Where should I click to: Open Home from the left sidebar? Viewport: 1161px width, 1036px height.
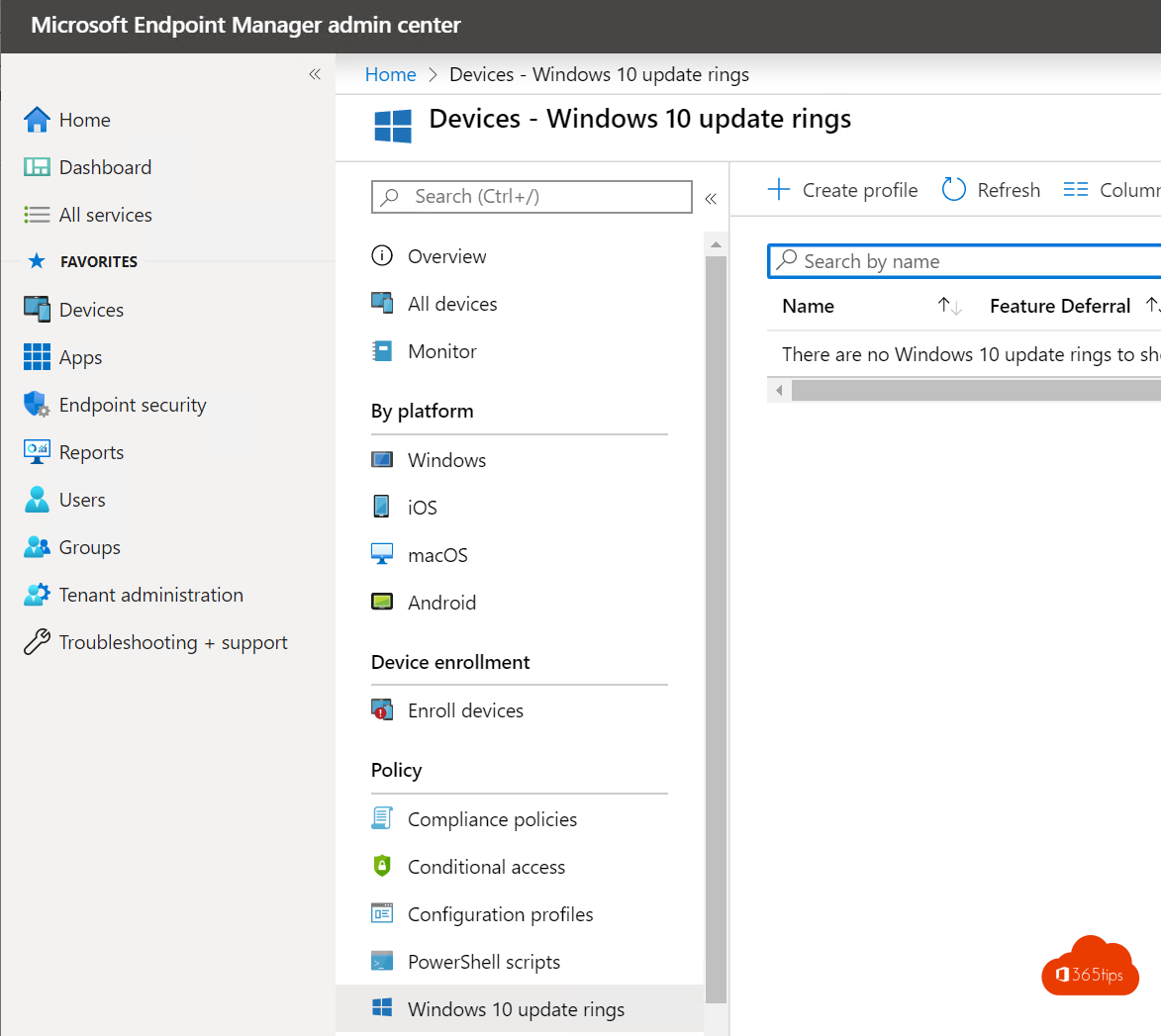[x=84, y=120]
